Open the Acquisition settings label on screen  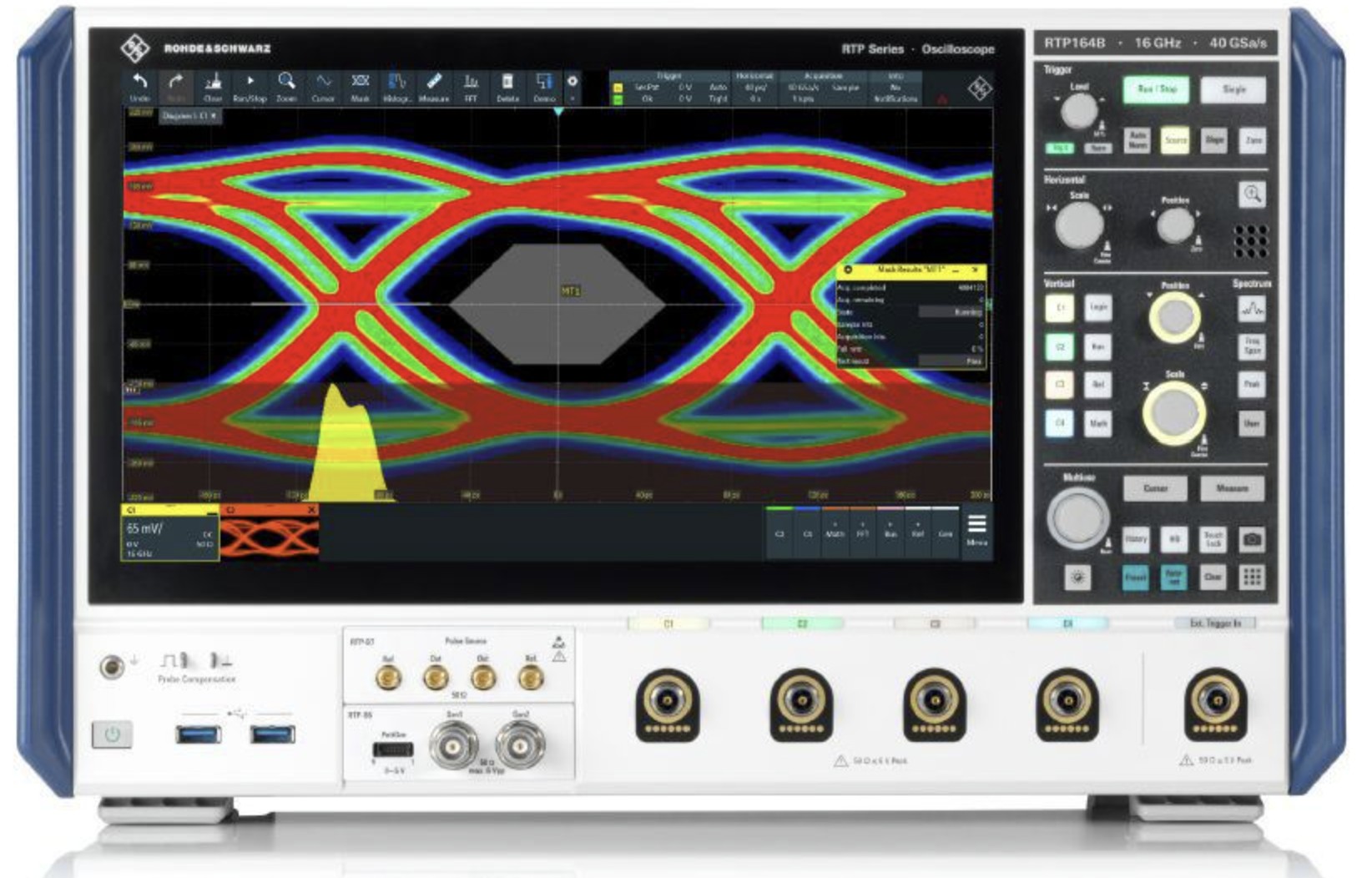tap(823, 76)
